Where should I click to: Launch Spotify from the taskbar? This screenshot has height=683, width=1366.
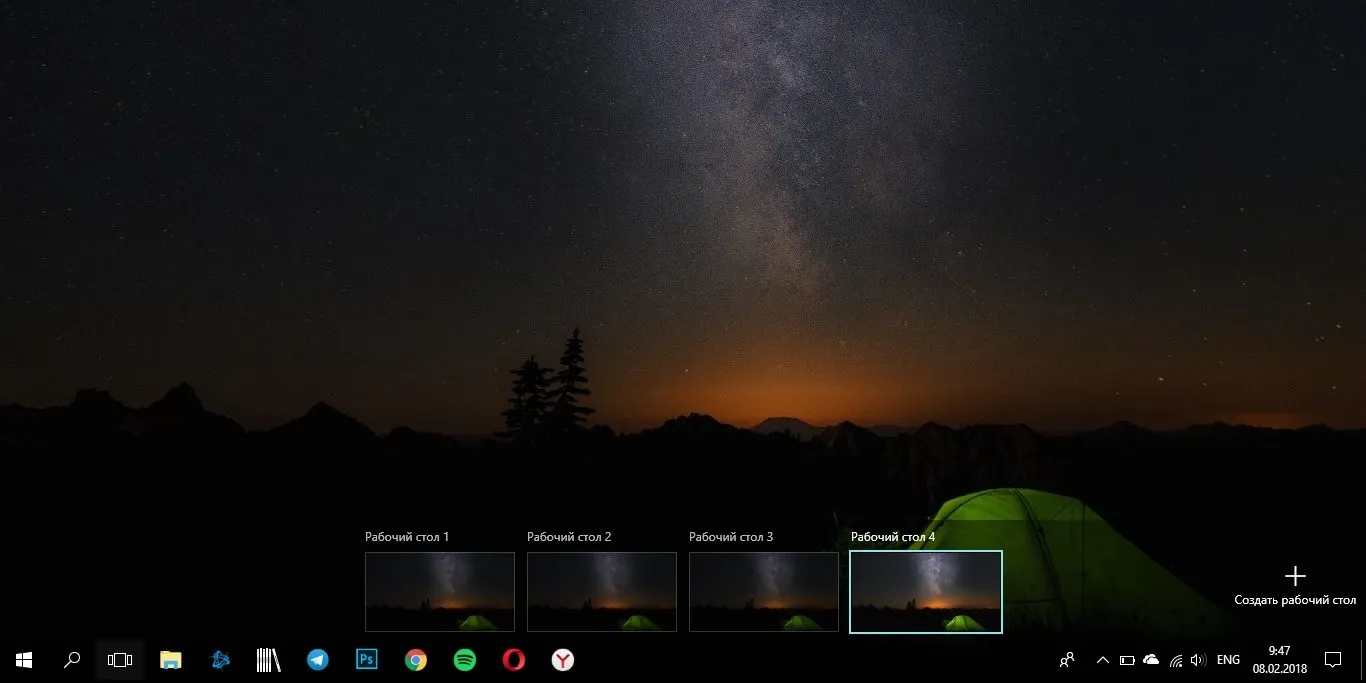(465, 660)
